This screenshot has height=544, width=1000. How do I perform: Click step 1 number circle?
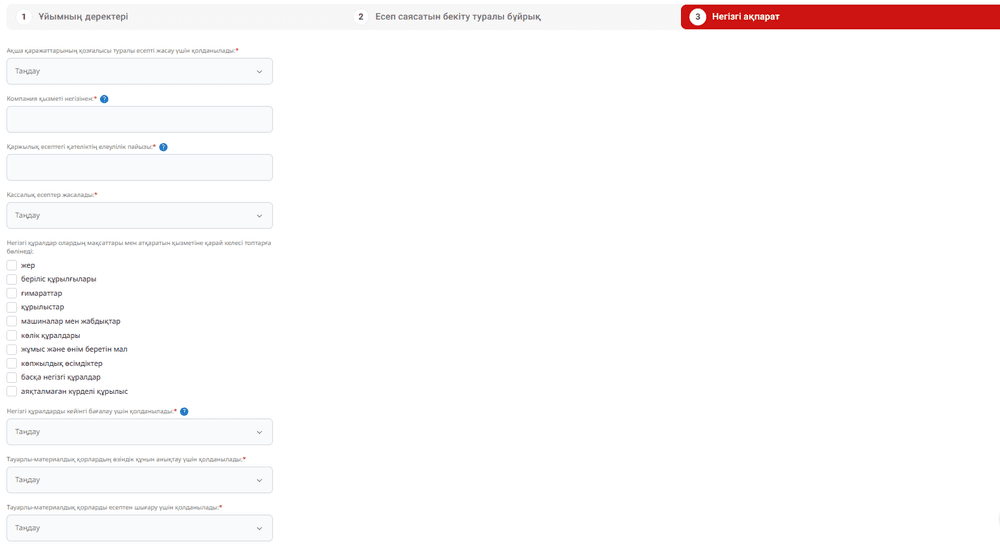(24, 17)
